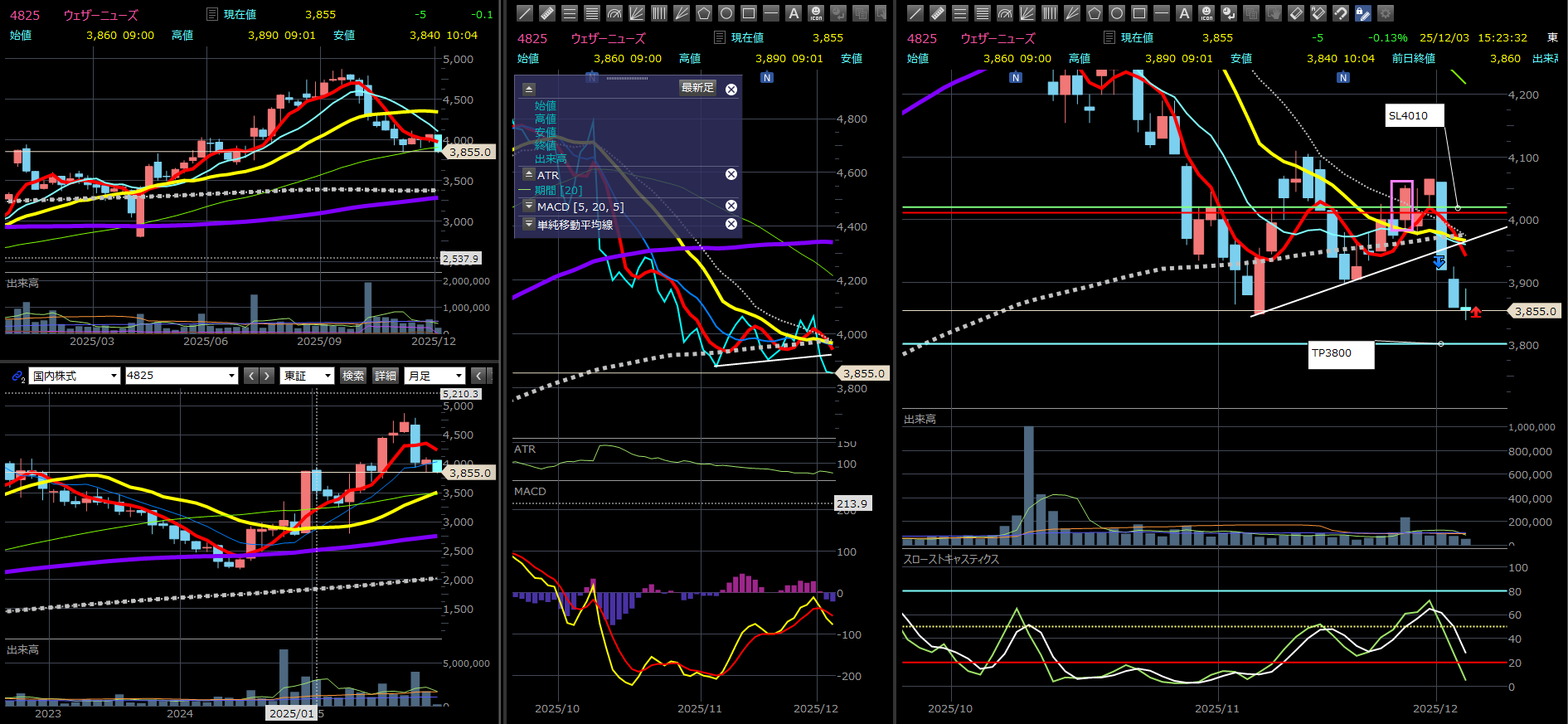Screen dimensions: 1568x724
Task: Toggle the chart link icon beside 国内株式
Action: tap(17, 376)
